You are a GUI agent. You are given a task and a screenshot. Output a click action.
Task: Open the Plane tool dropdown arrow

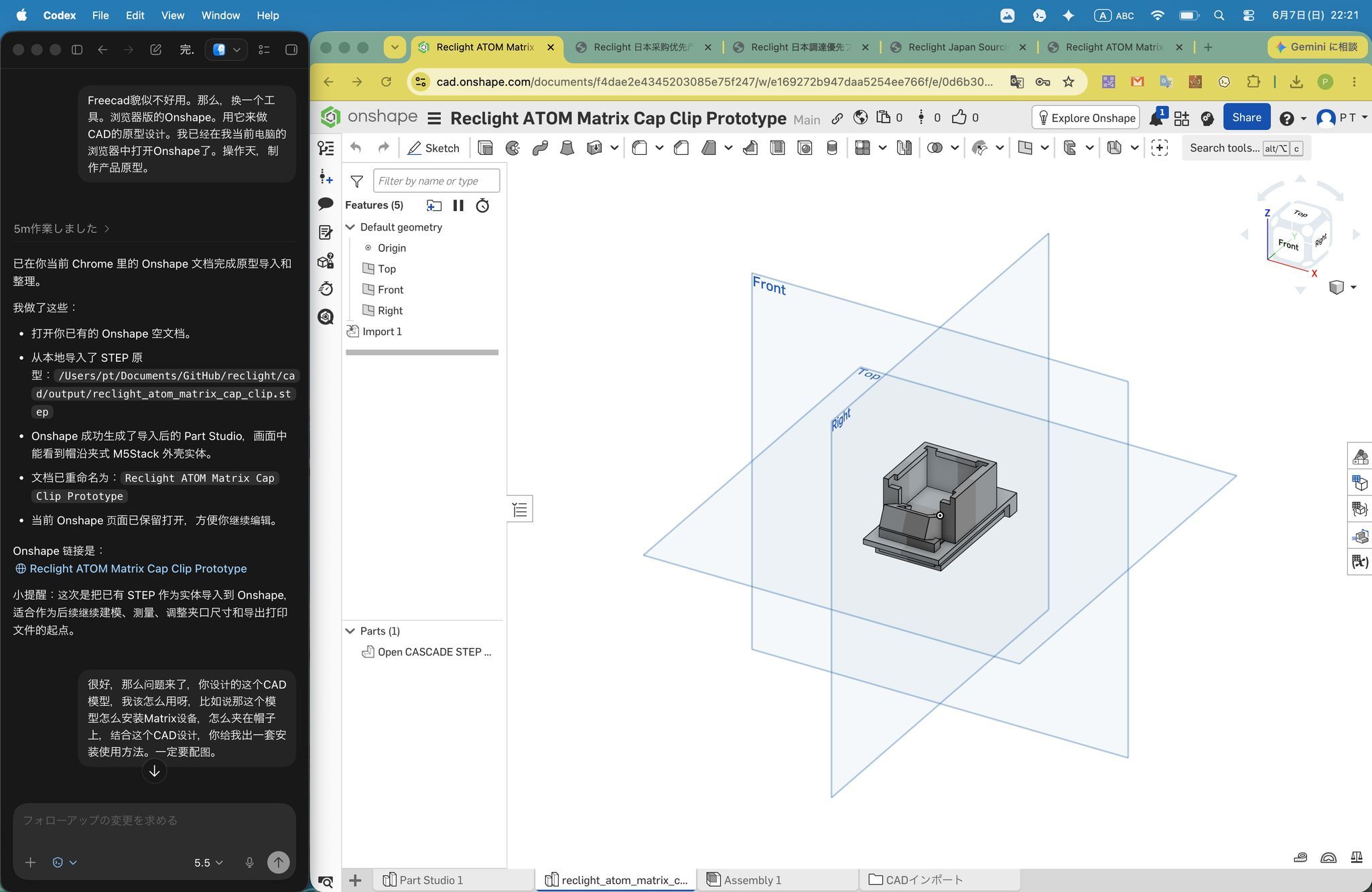tap(1044, 148)
